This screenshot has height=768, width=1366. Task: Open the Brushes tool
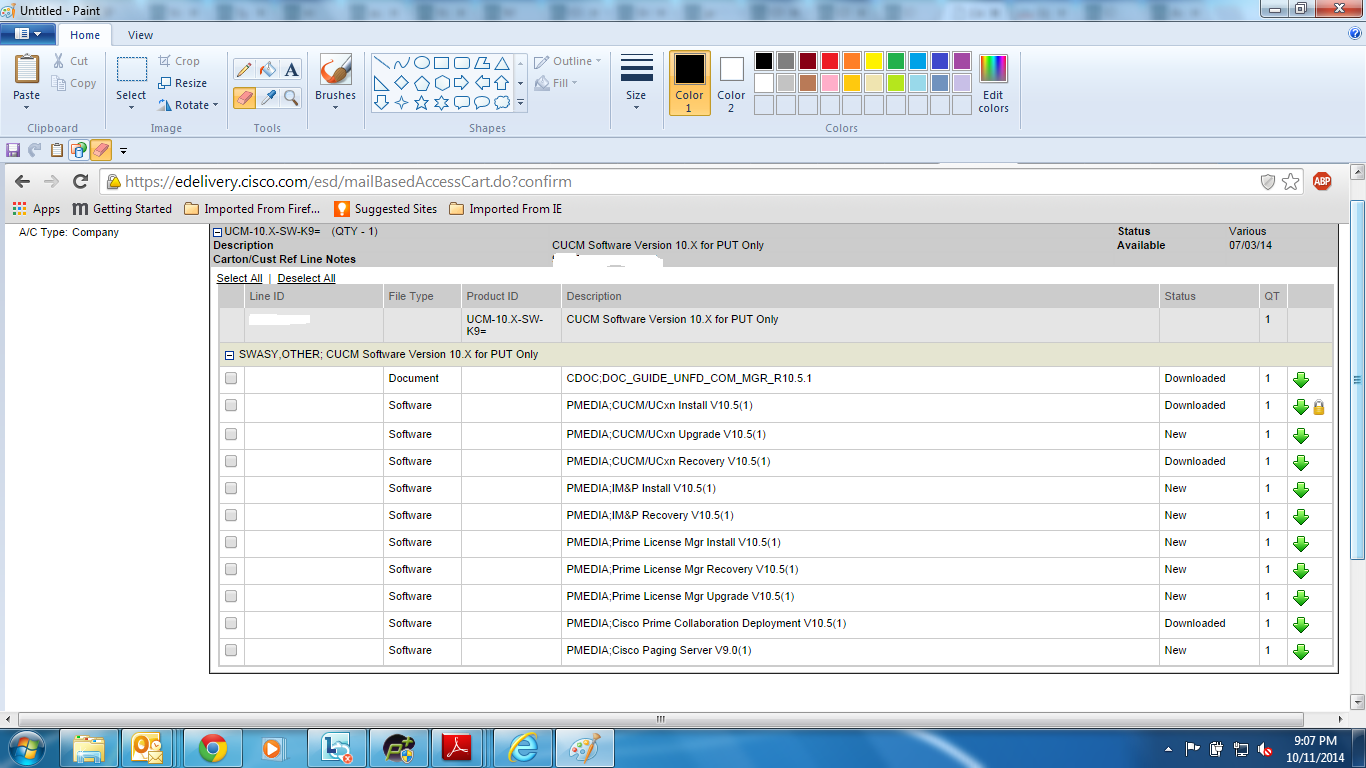(x=335, y=82)
